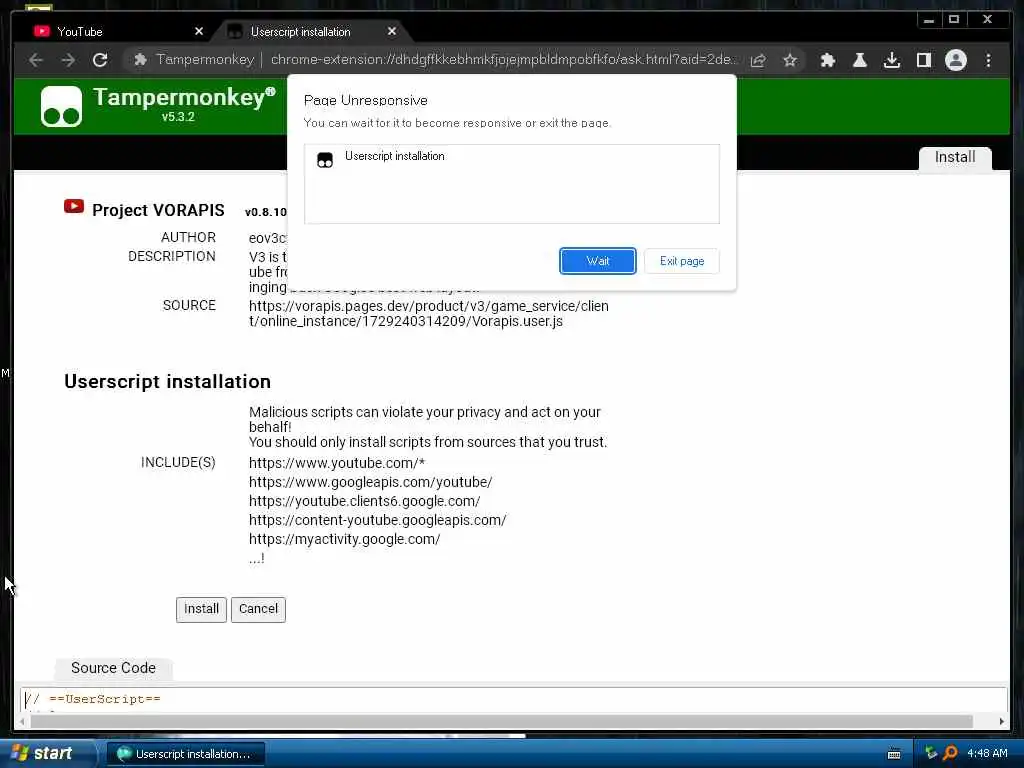Image resolution: width=1024 pixels, height=768 pixels.
Task: Install the Project VORAPIS userscript
Action: [x=201, y=609]
